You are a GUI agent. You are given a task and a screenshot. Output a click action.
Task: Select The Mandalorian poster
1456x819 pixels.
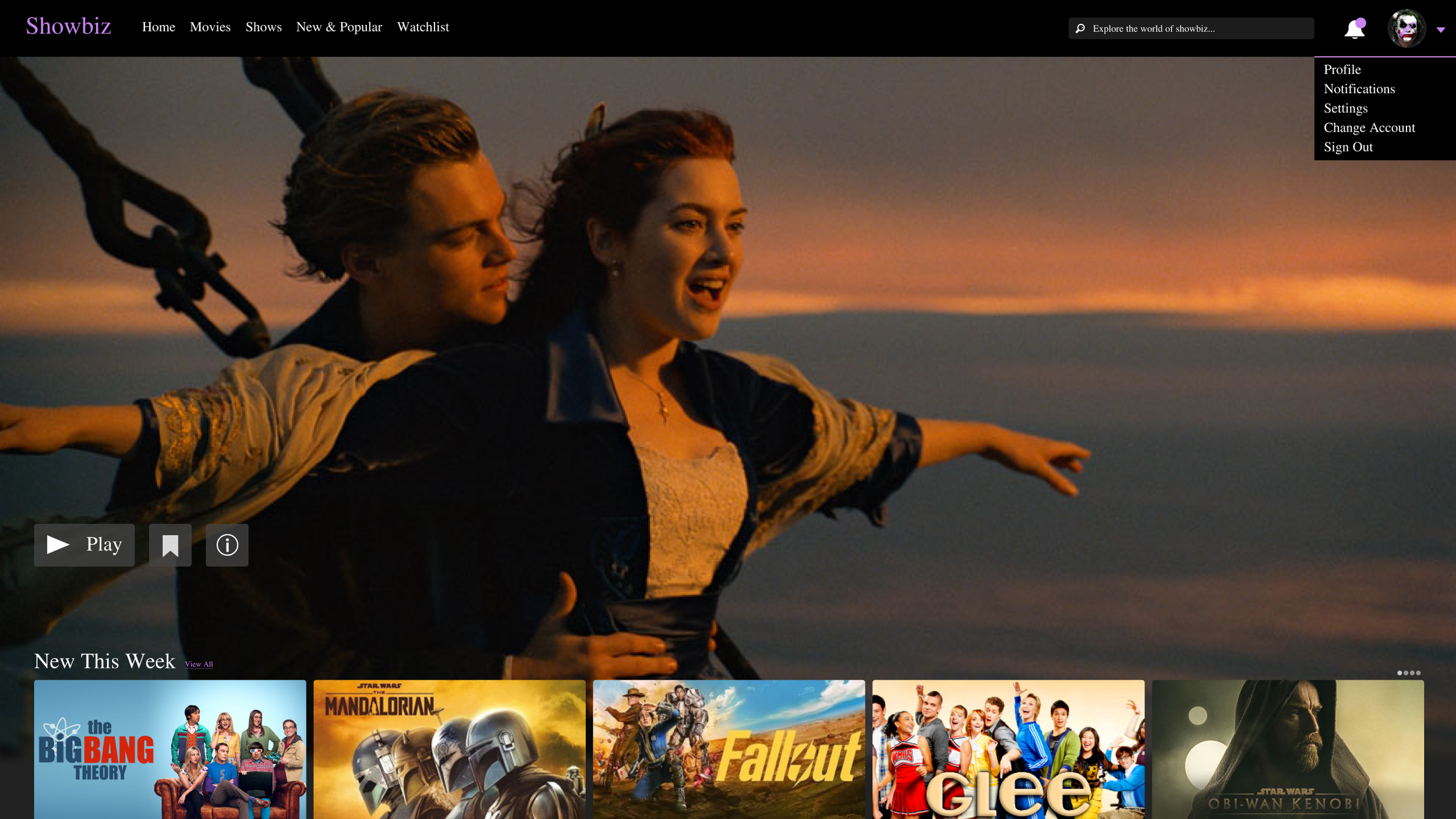pos(449,749)
